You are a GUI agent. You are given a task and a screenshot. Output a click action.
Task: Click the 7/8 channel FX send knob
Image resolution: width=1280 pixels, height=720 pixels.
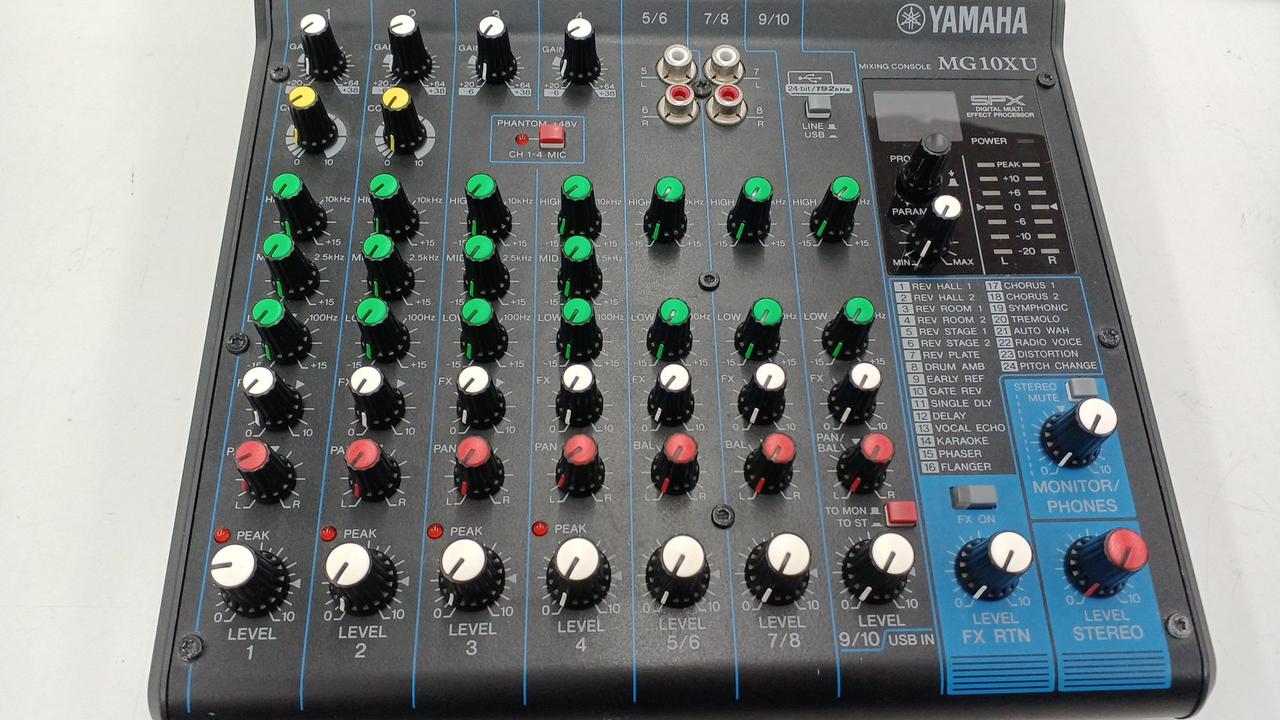pos(764,394)
